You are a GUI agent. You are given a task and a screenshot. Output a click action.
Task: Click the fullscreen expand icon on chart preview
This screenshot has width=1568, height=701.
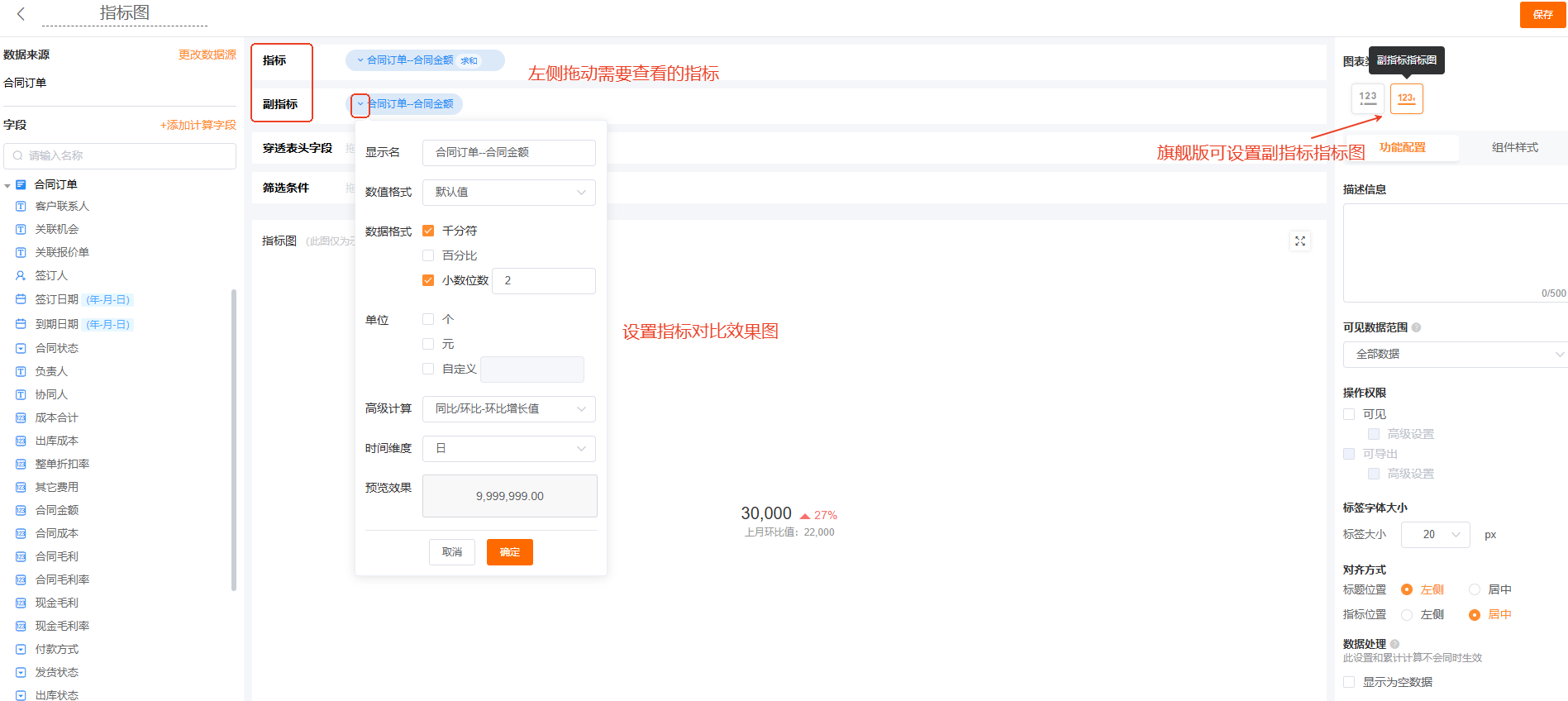(1300, 241)
